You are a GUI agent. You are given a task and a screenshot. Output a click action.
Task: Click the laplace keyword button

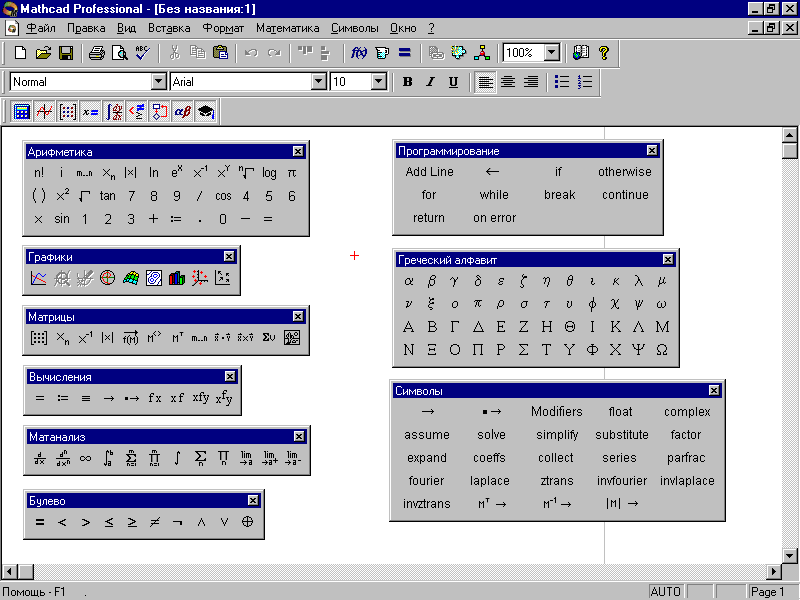point(489,481)
